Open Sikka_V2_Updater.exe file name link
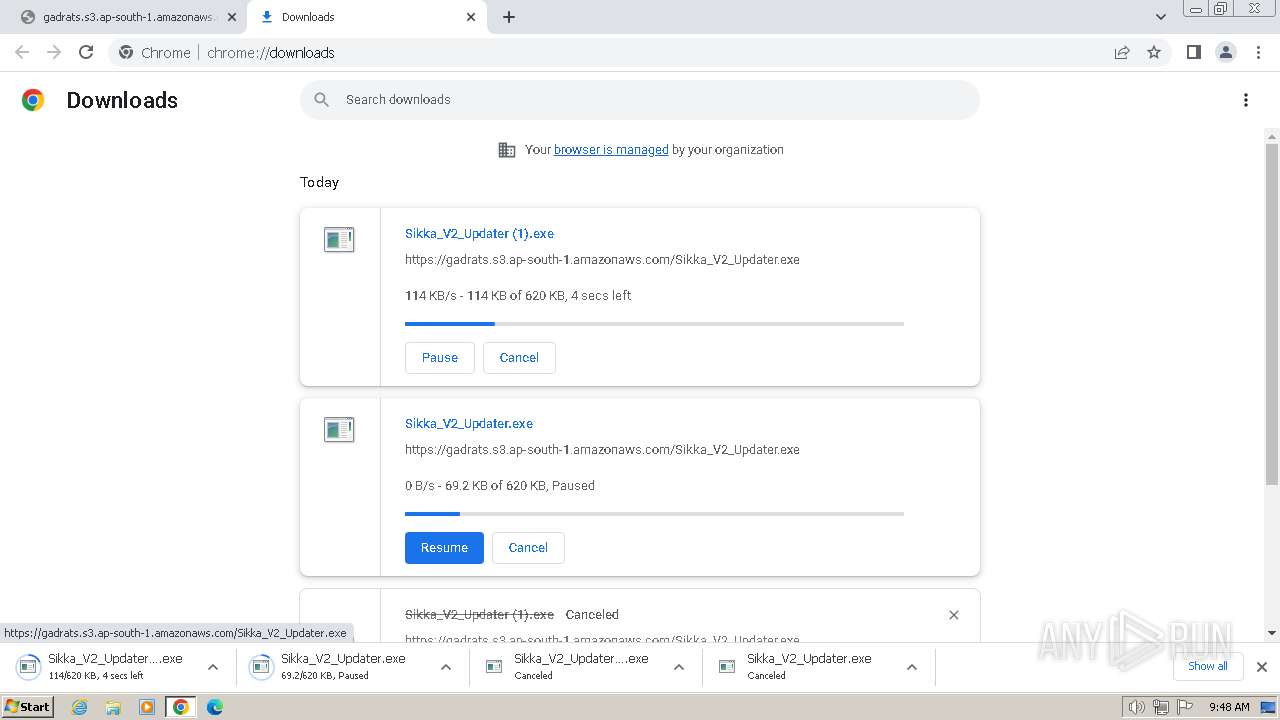The height and width of the screenshot is (720, 1280). [469, 424]
